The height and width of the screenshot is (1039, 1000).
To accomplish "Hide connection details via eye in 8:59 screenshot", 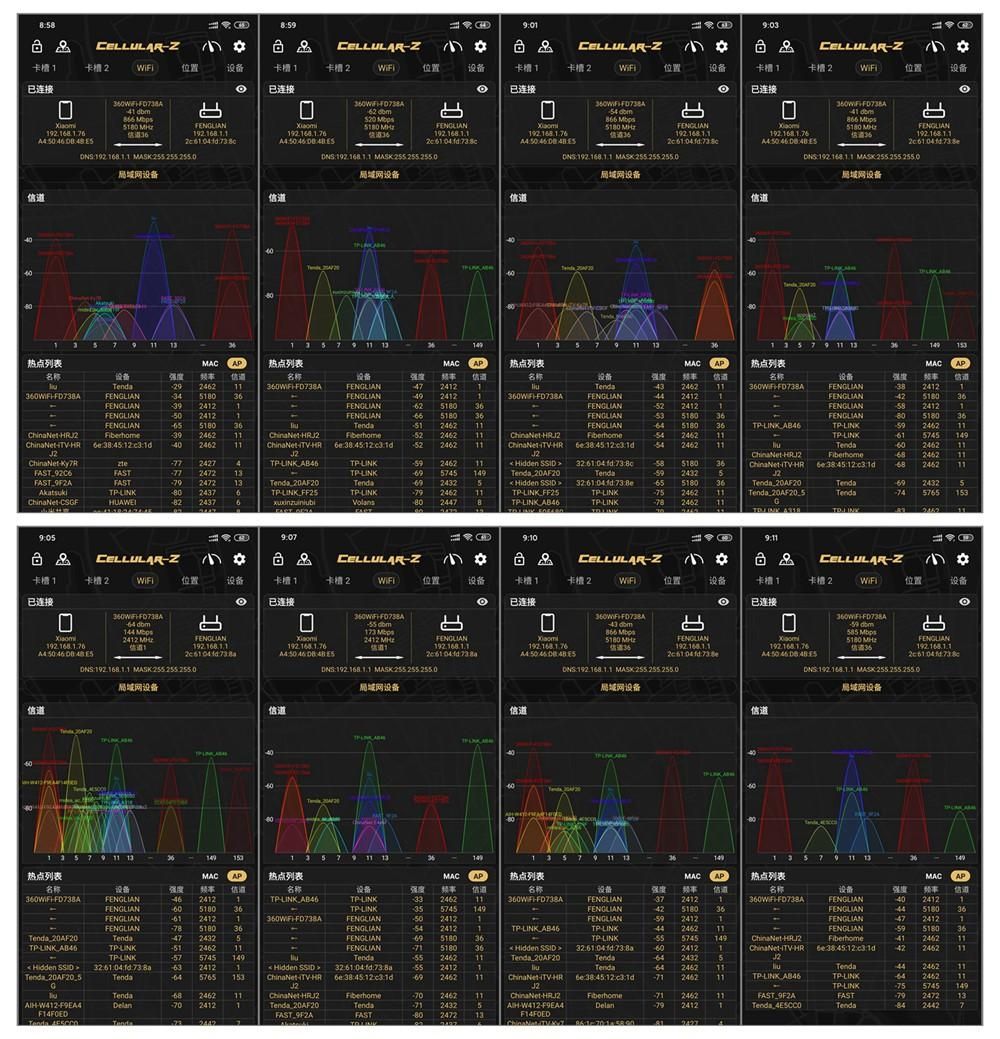I will [482, 89].
